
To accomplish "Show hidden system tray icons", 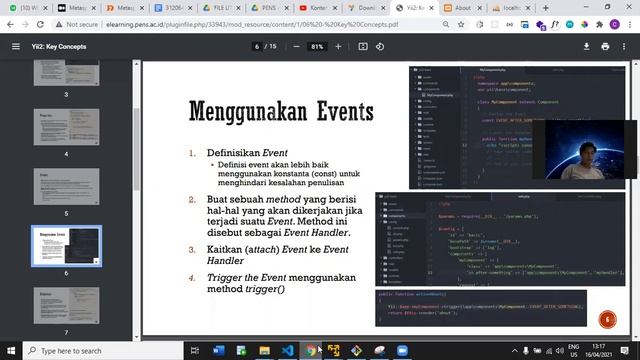I will point(514,351).
